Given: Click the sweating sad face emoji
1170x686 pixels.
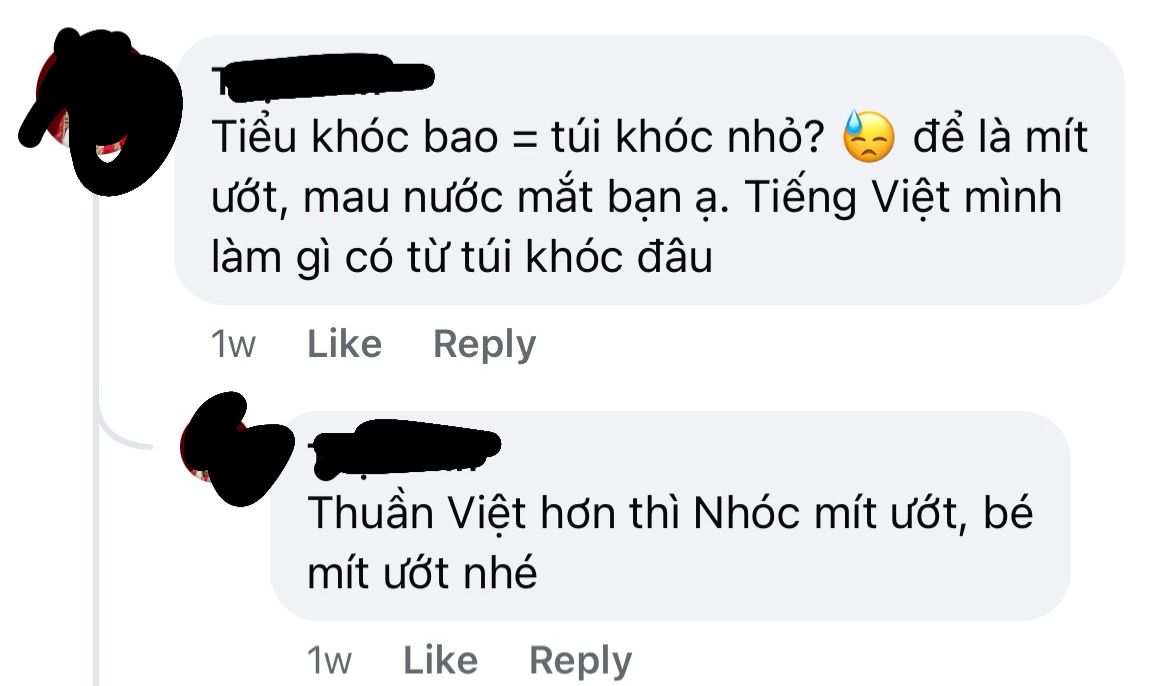Looking at the screenshot, I should (869, 137).
